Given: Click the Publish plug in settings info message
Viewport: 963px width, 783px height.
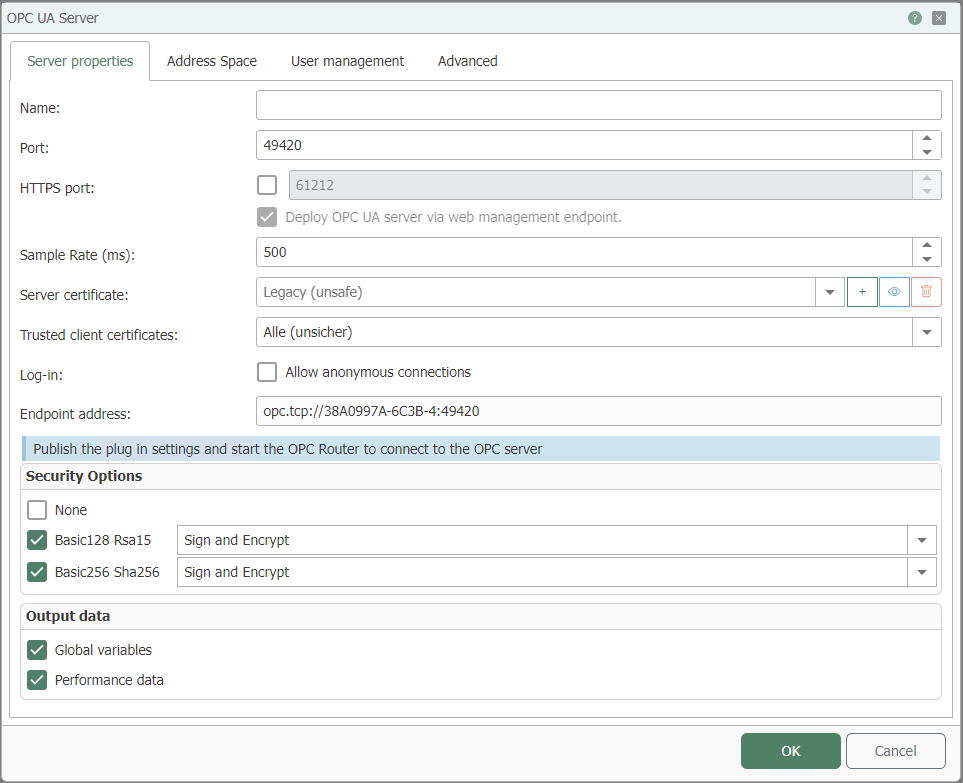Looking at the screenshot, I should (x=481, y=449).
